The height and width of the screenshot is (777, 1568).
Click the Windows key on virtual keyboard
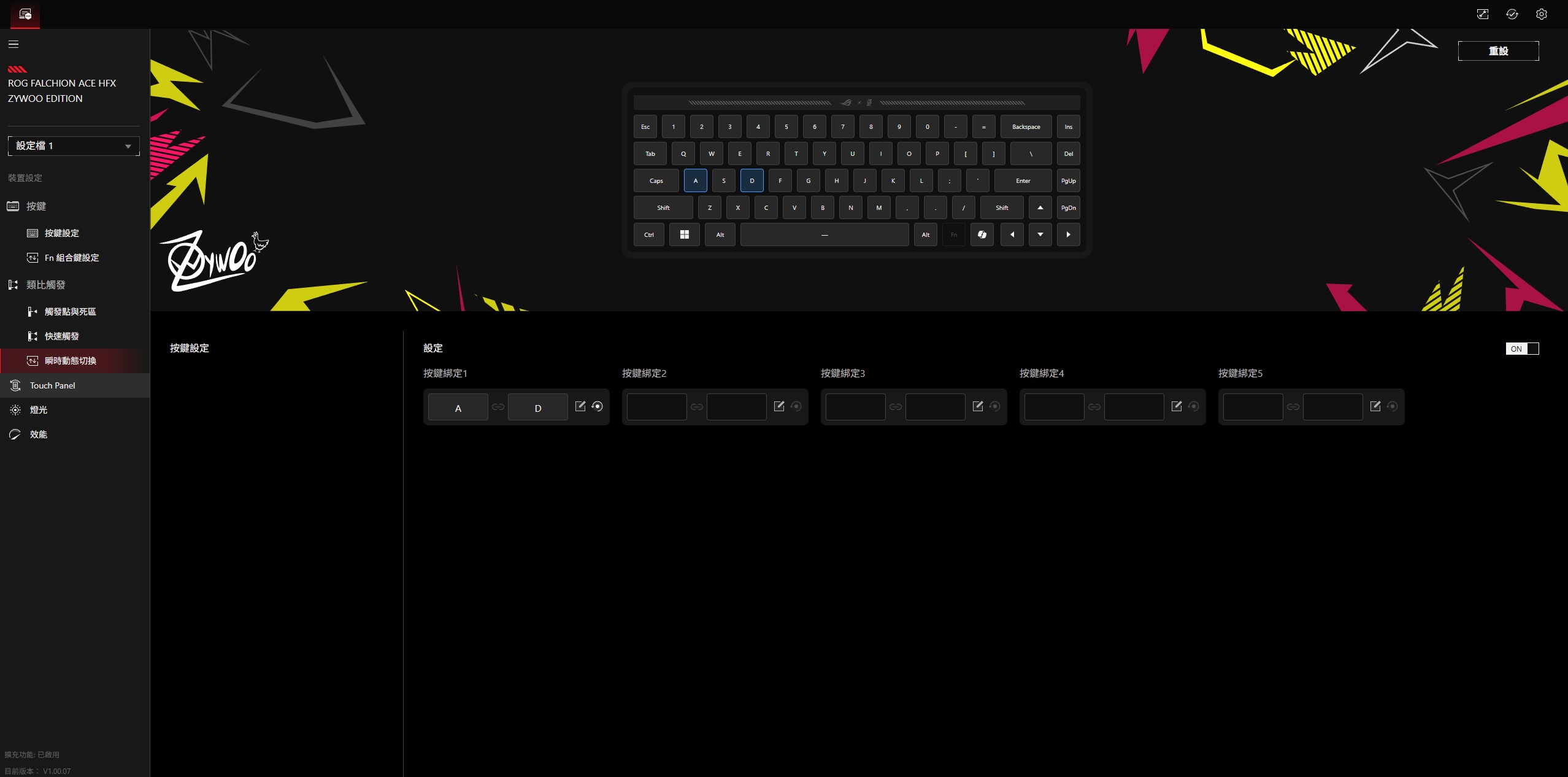click(x=684, y=234)
